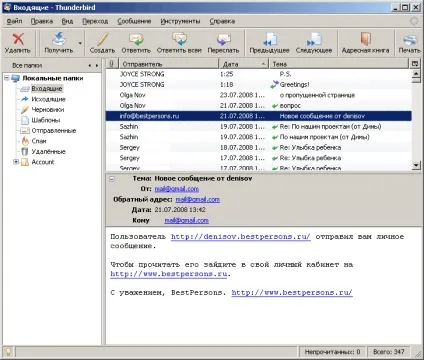Viewport: 424px width, 360px height.
Task: Go to next message with Следующее
Action: (314, 43)
